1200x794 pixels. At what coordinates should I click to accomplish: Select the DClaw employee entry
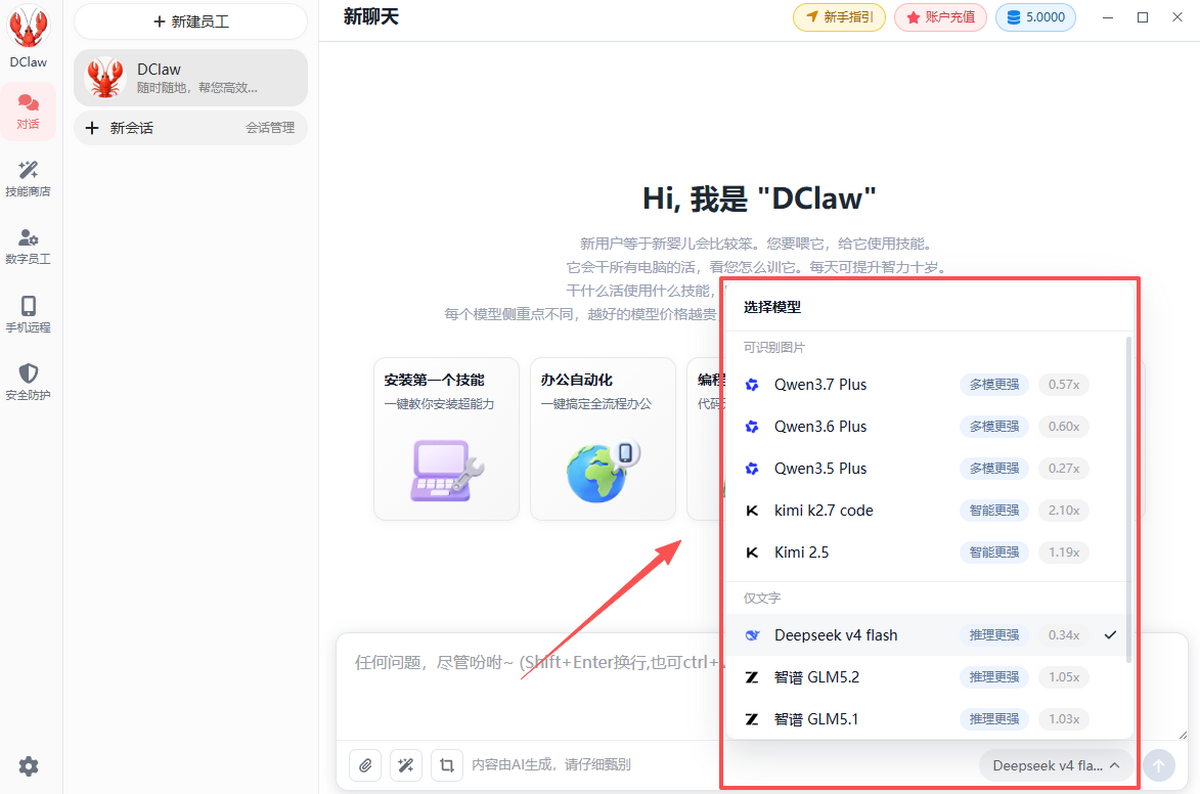[191, 78]
